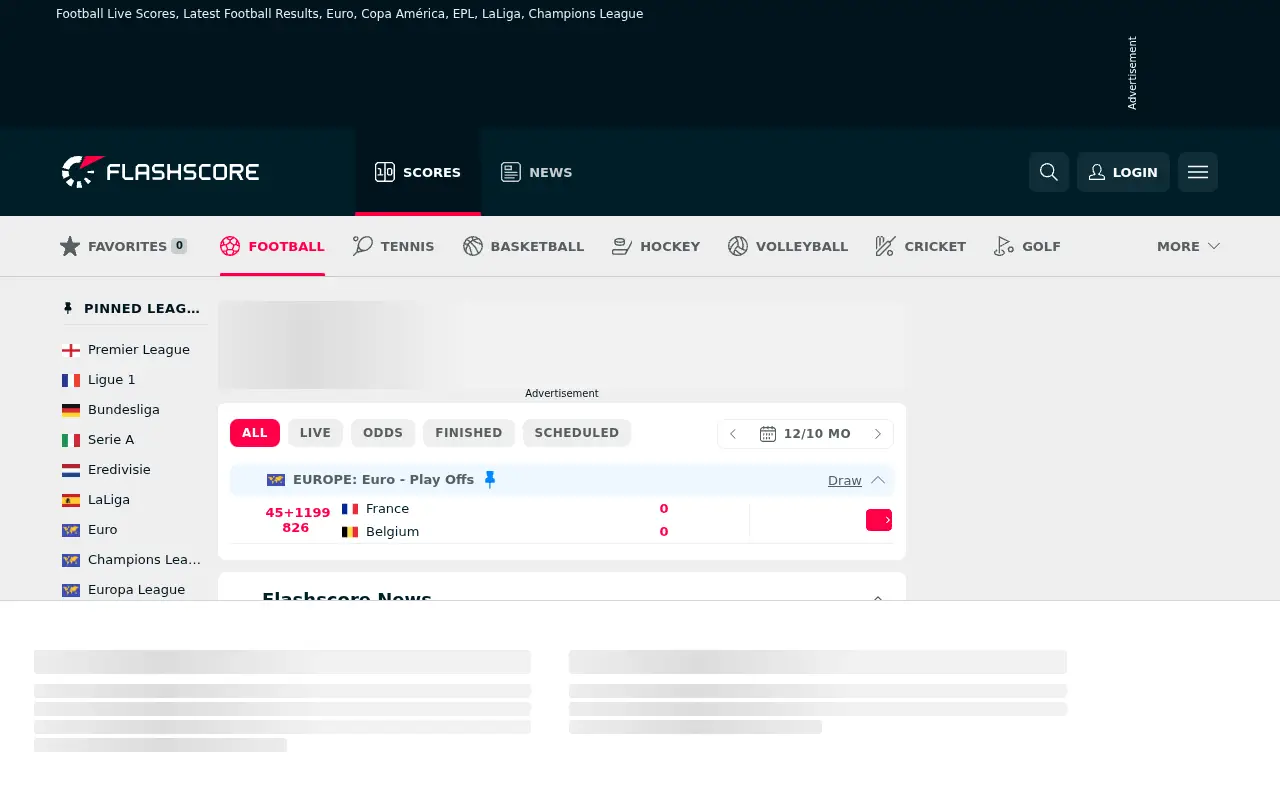Screen dimensions: 1280x800
Task: Open Europa League pinned league
Action: pyautogui.click(x=134, y=590)
